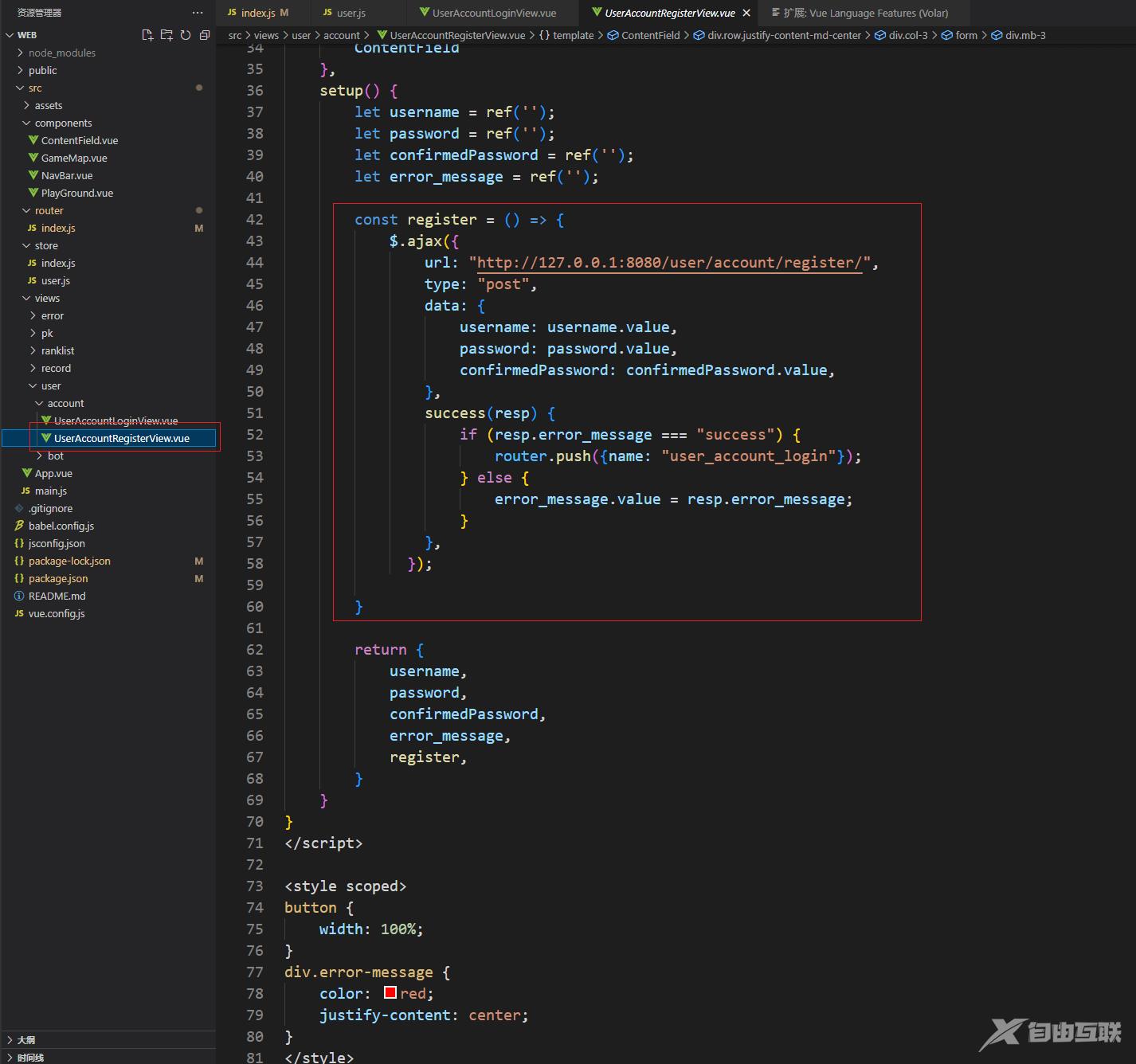The image size is (1136, 1064).
Task: Open App.vue from the file tree
Action: [53, 473]
